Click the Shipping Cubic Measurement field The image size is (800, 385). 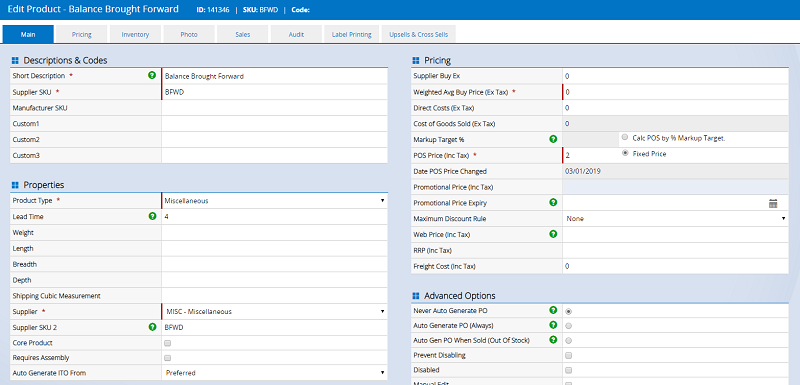click(x=274, y=296)
